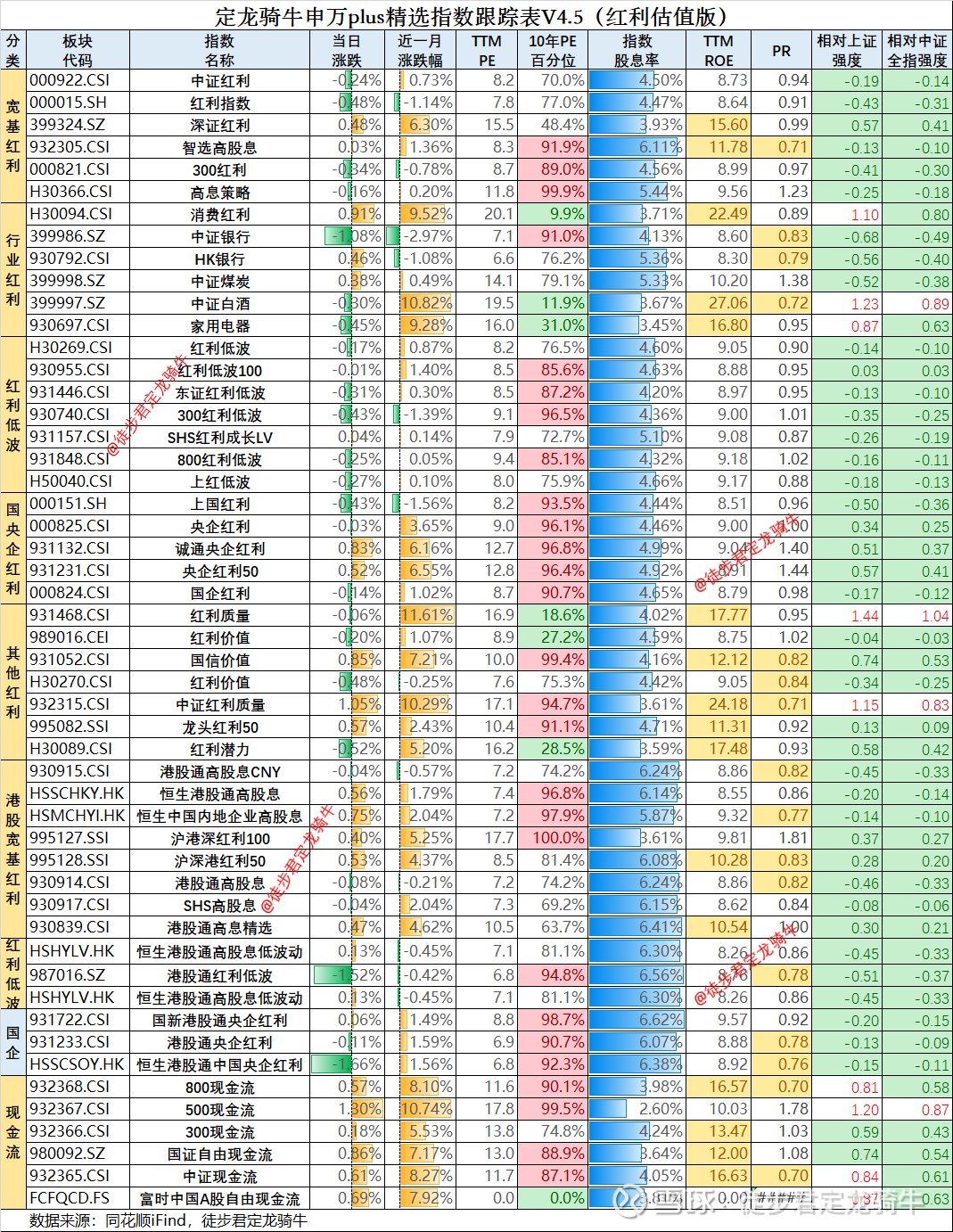Click the 100.0% PE percentile cell
The image size is (953, 1232).
tap(552, 838)
